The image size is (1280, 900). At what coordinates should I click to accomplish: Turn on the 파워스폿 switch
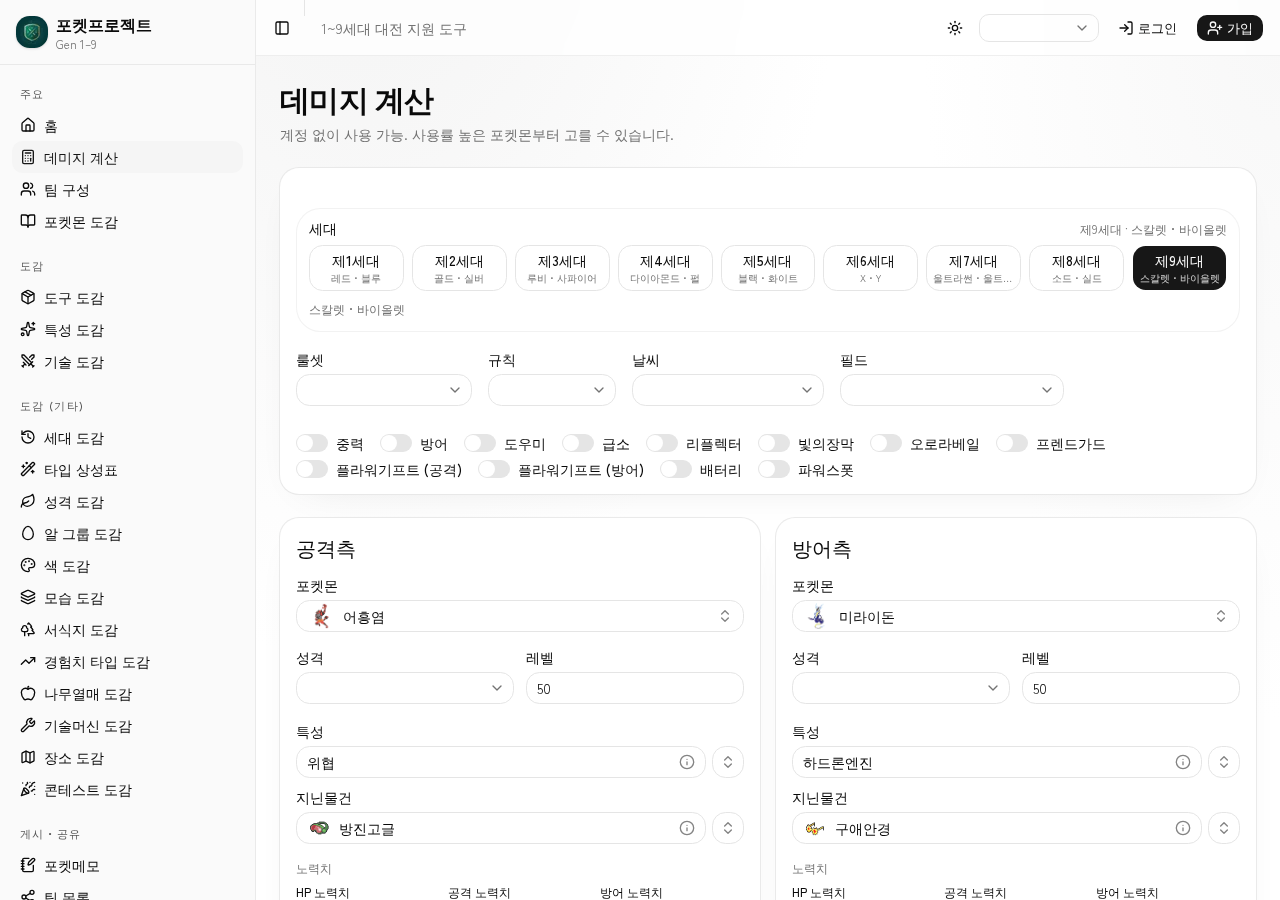pyautogui.click(x=774, y=469)
